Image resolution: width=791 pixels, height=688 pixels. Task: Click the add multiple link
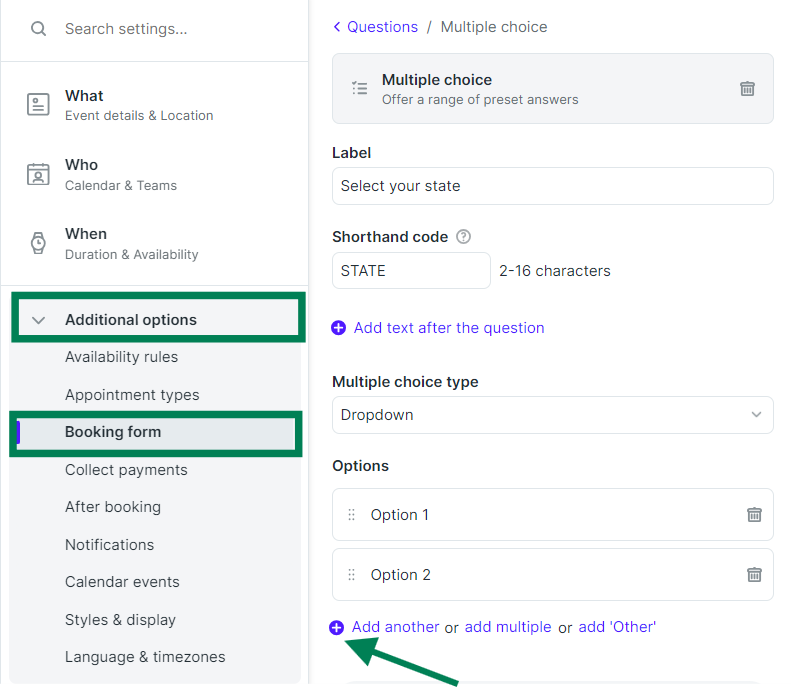508,627
